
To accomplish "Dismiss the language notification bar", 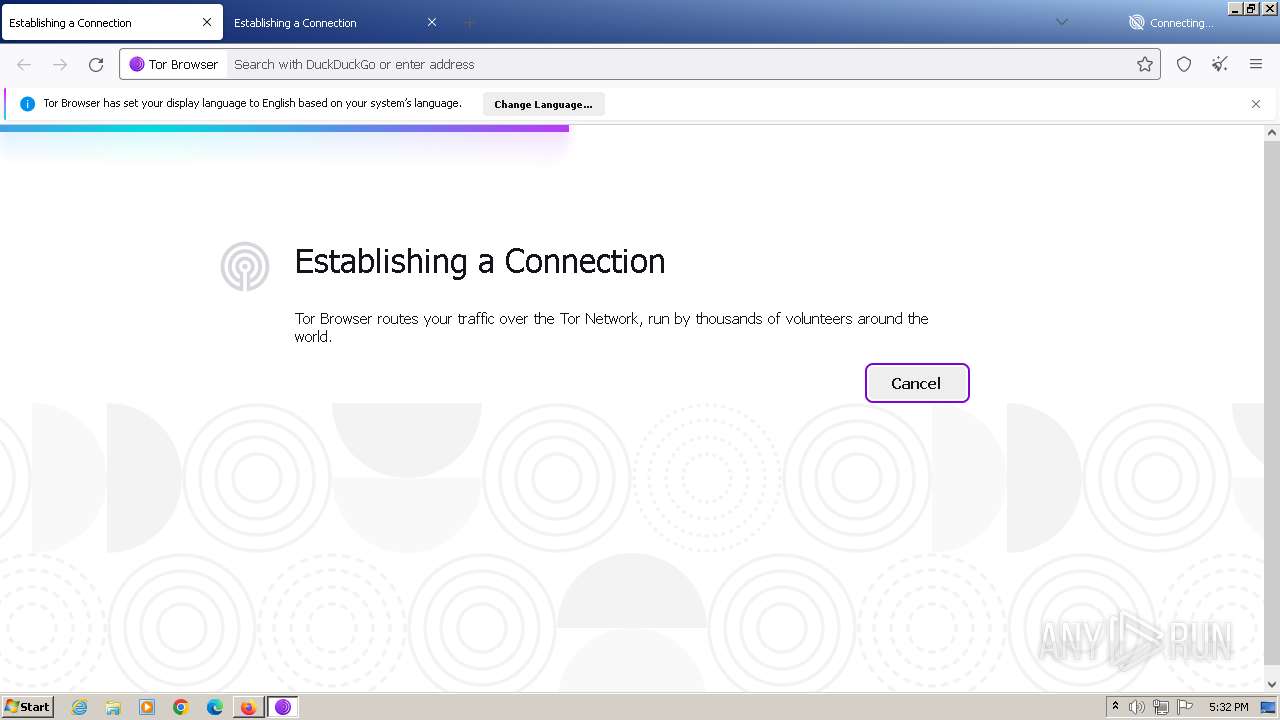I will [1256, 104].
